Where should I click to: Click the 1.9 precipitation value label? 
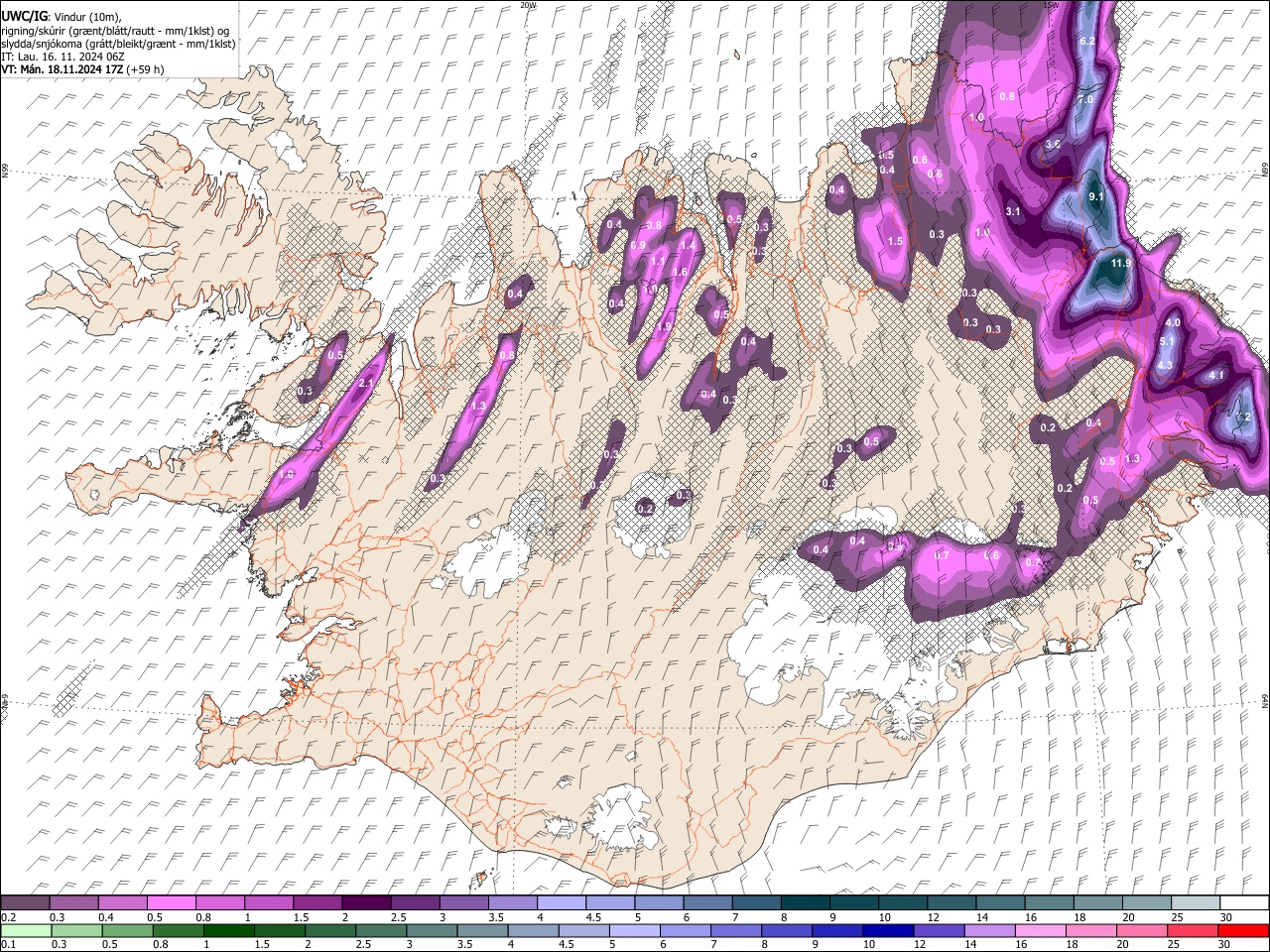point(664,325)
